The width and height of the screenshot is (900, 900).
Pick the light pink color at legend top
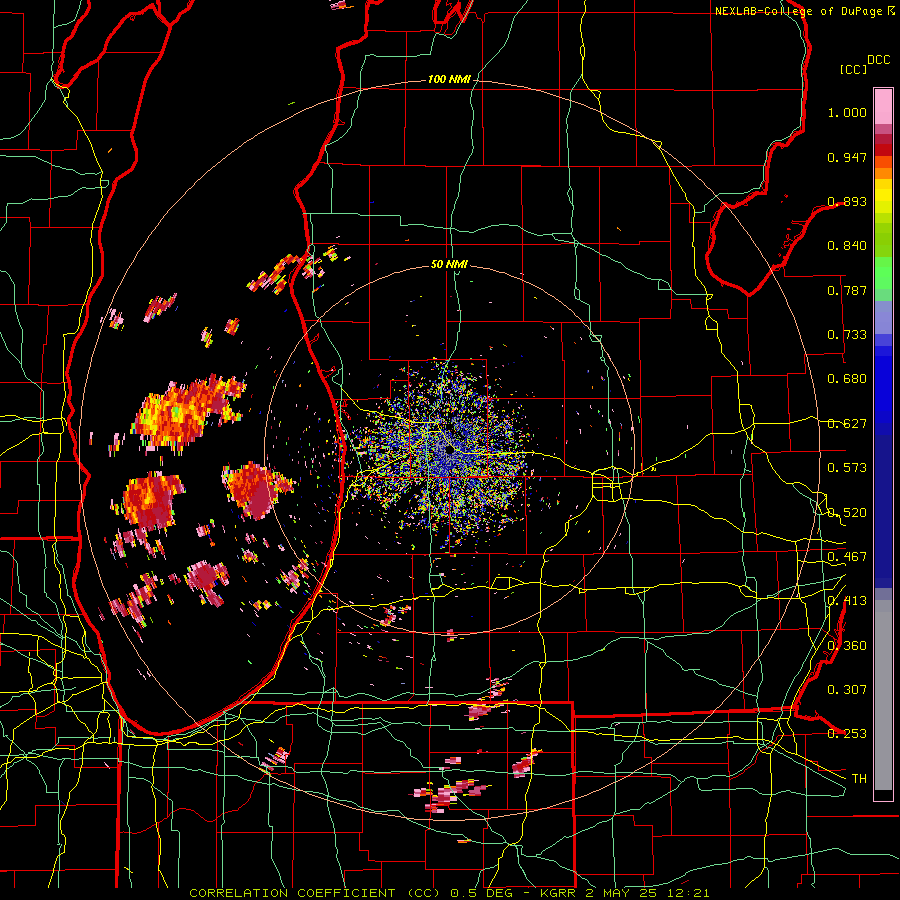(x=883, y=106)
